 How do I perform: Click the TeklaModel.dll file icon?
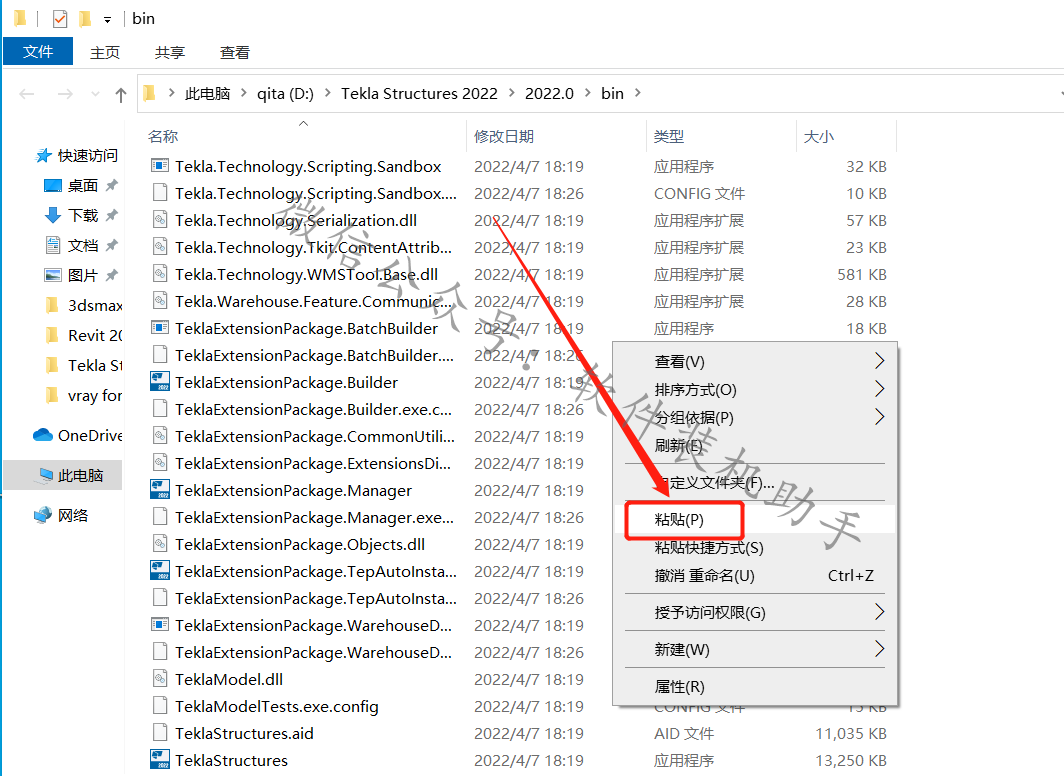[x=159, y=678]
